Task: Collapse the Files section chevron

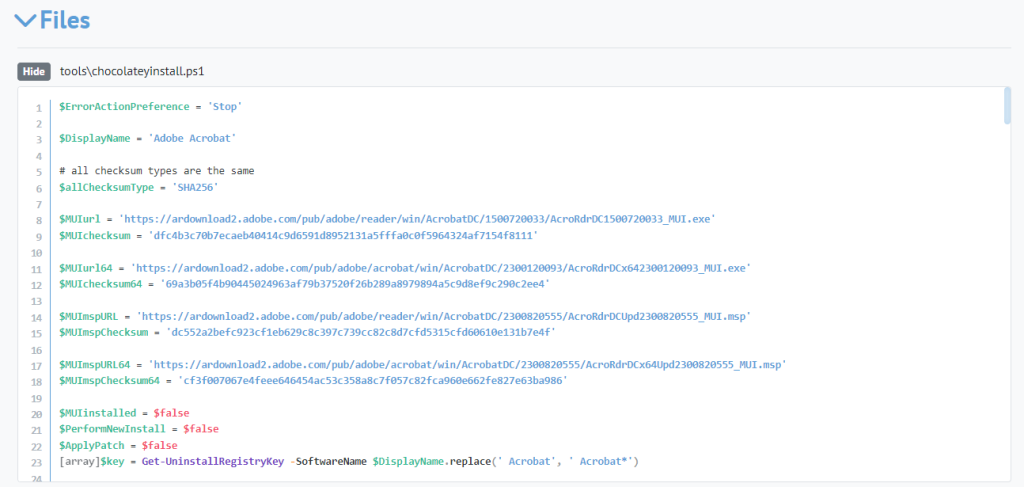Action: coord(25,20)
